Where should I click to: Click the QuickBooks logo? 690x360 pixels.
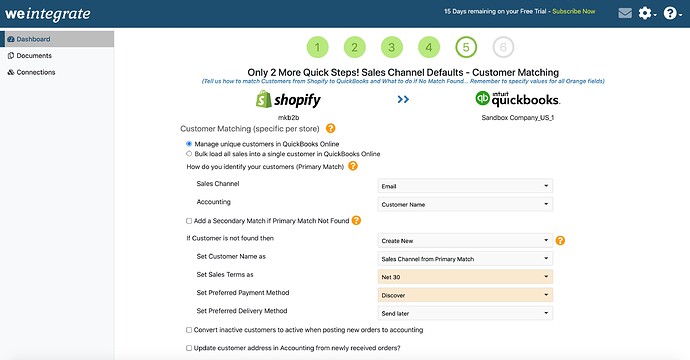tap(518, 99)
